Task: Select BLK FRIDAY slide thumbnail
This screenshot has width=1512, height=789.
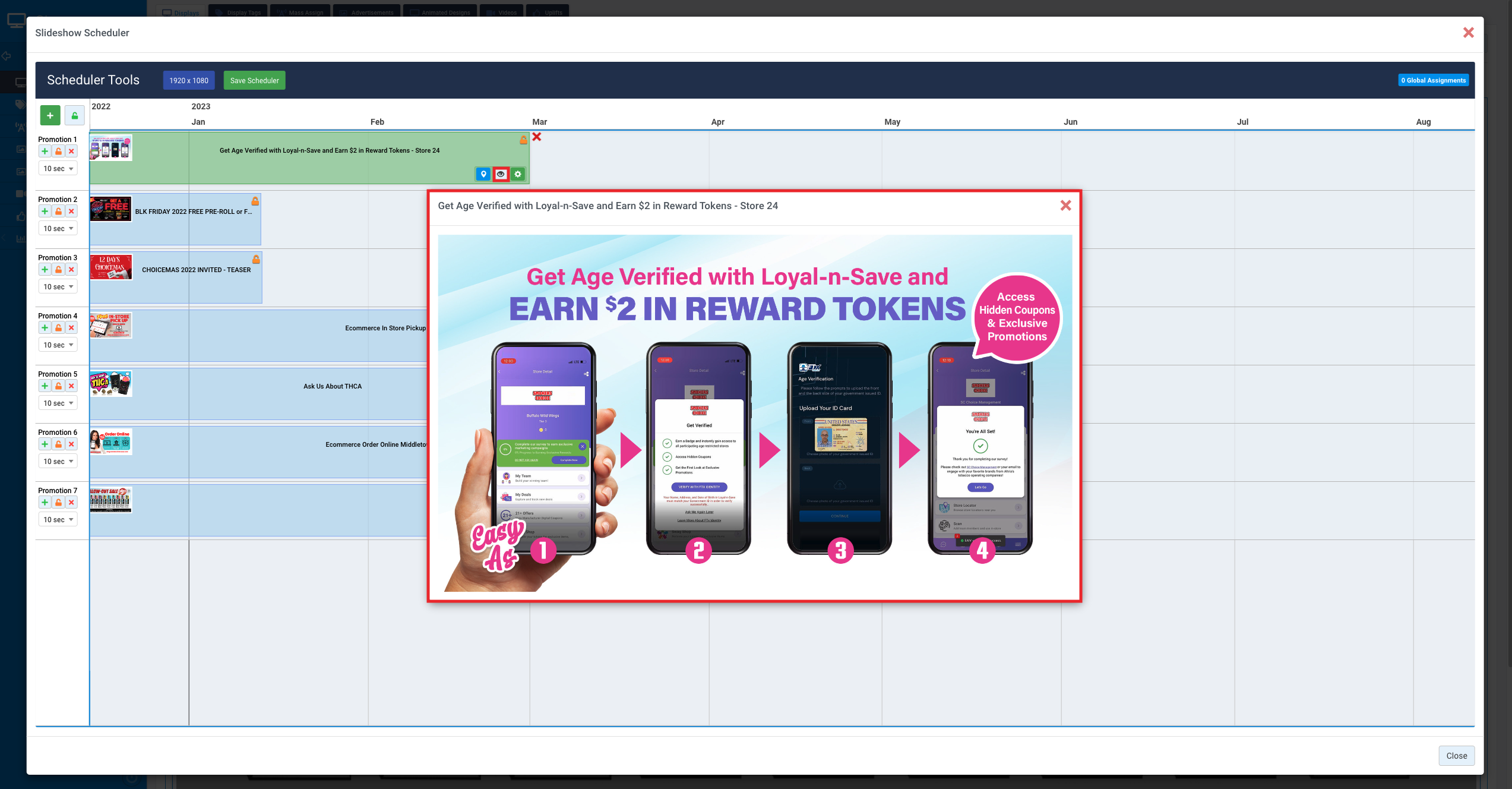Action: click(111, 209)
